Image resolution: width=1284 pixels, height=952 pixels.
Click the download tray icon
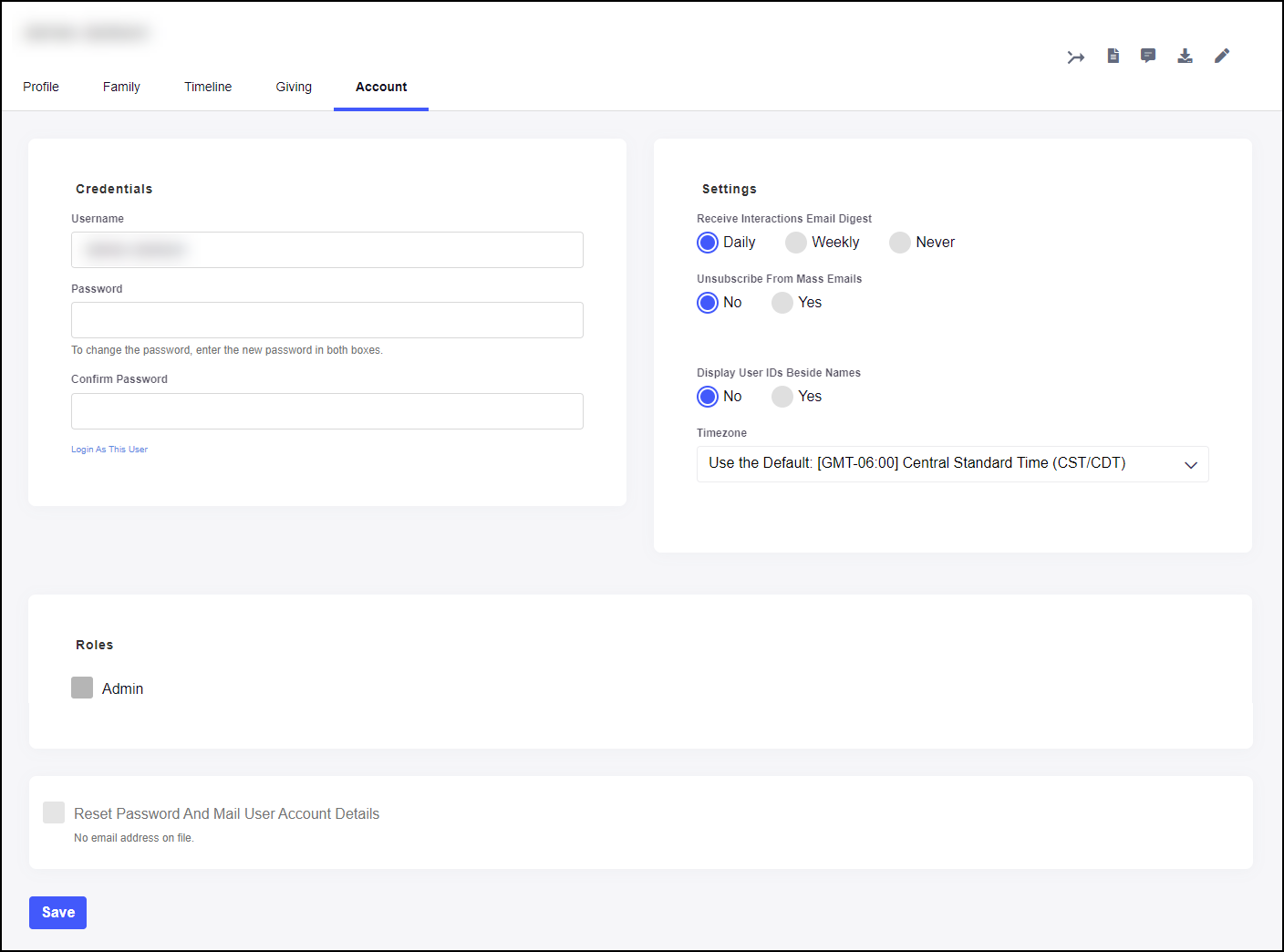(1185, 57)
